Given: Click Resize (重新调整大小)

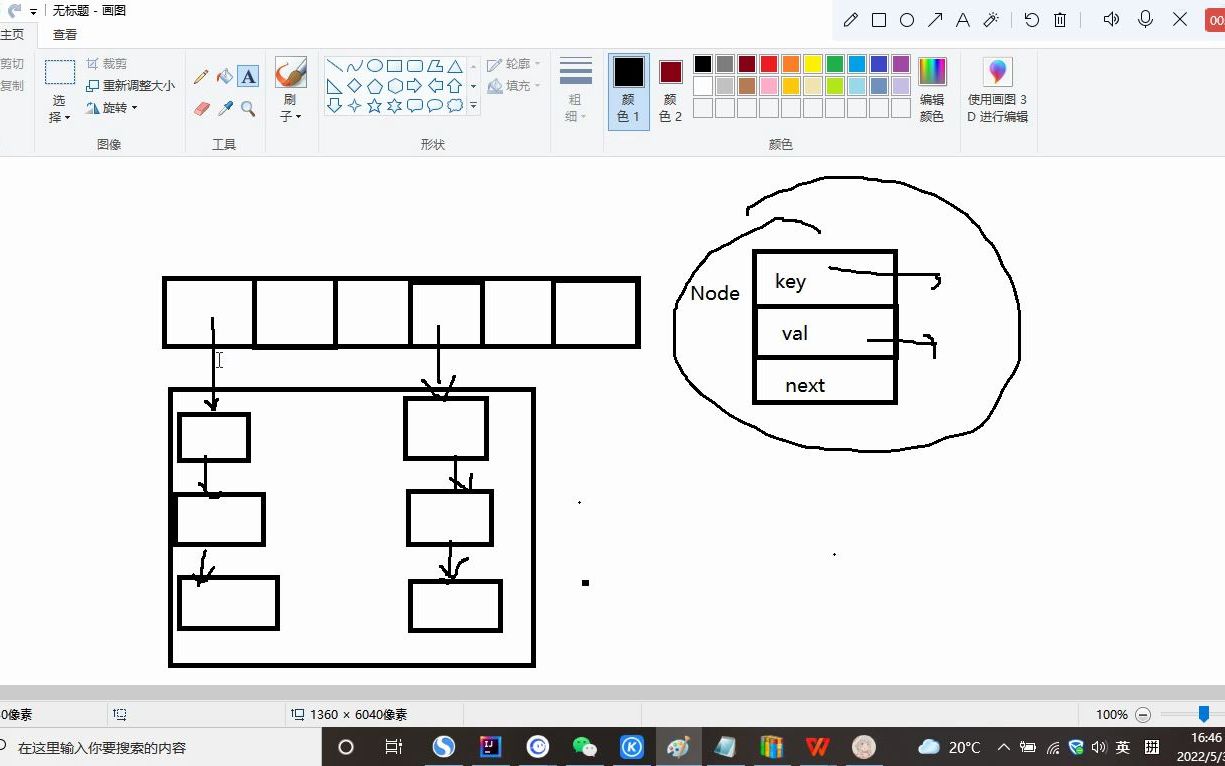Looking at the screenshot, I should coord(130,85).
